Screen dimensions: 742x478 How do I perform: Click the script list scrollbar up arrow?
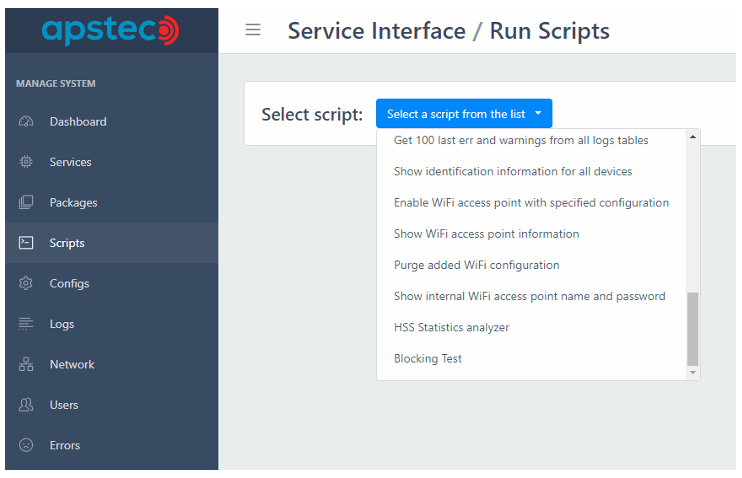pos(693,137)
